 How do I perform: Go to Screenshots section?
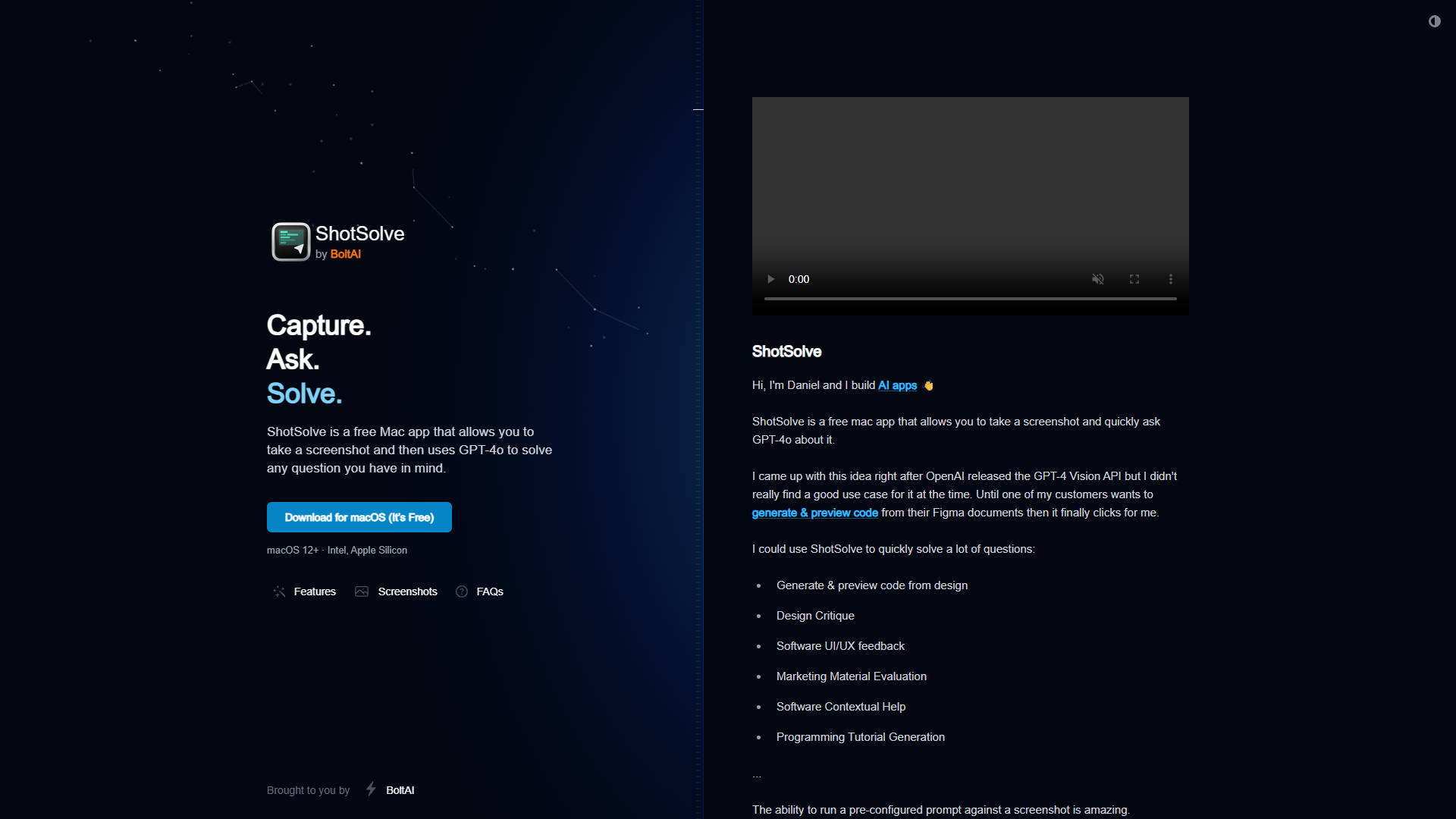coord(408,591)
